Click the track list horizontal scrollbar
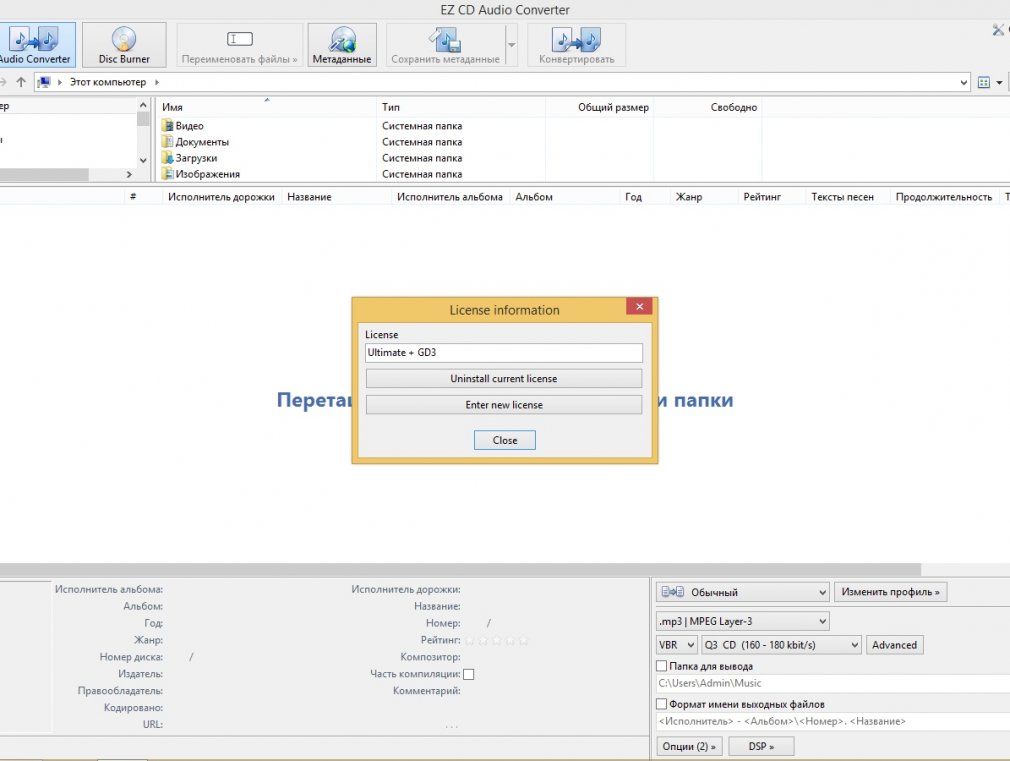This screenshot has width=1010, height=761. click(x=460, y=570)
